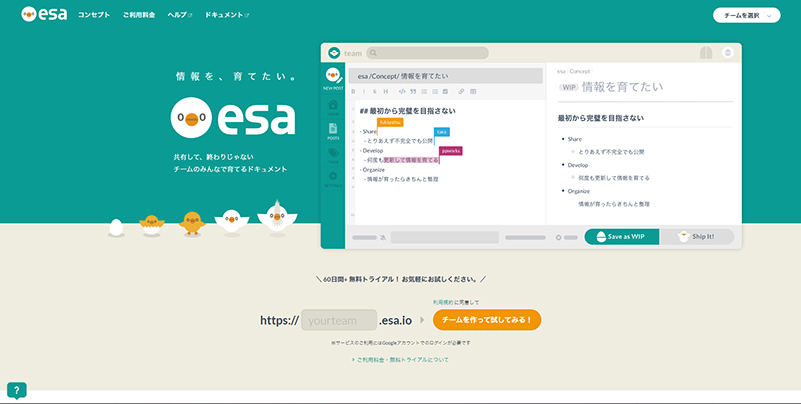
Task: Open the ドキュメント external link
Action: click(227, 15)
